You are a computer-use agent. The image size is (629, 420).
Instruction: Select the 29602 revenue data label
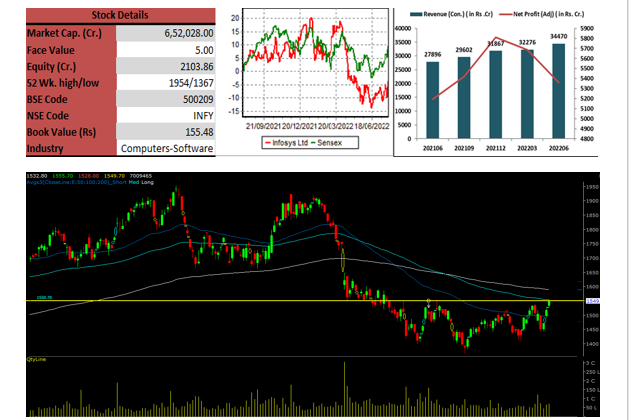pos(464,50)
